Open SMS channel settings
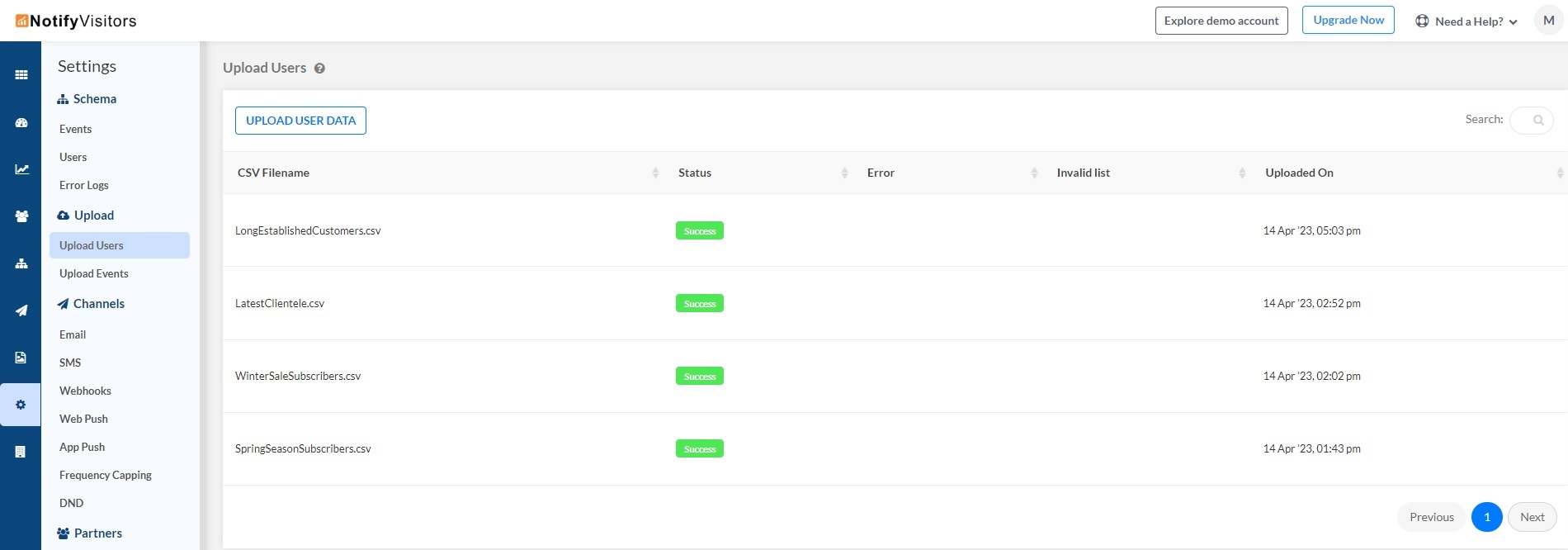The height and width of the screenshot is (550, 1568). coord(70,363)
